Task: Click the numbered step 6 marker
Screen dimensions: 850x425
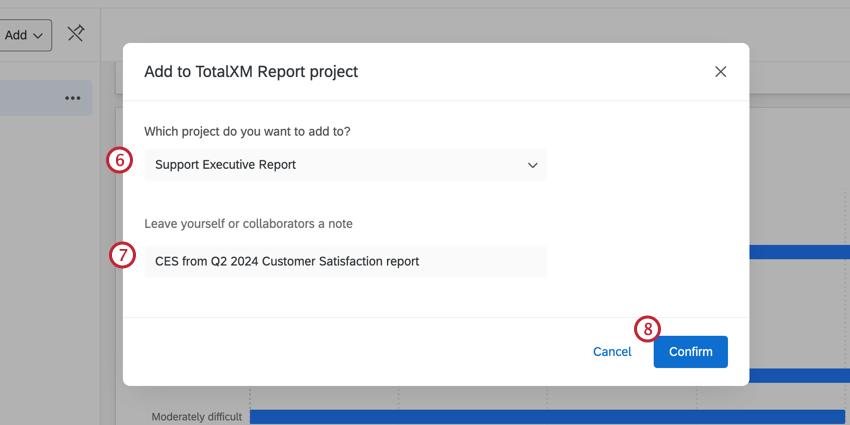Action: (120, 160)
